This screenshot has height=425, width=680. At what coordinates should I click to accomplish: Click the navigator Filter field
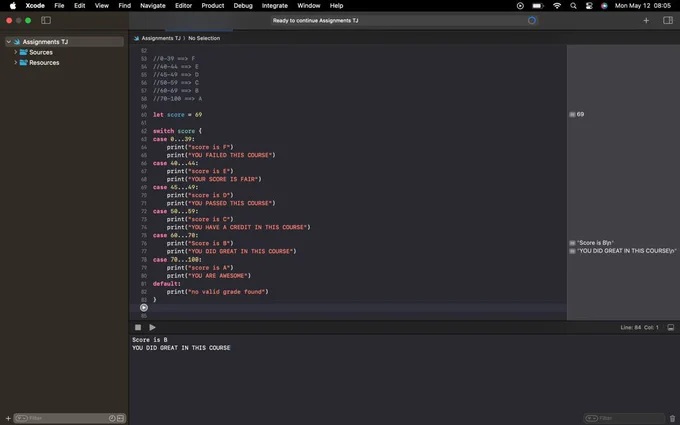pos(64,418)
